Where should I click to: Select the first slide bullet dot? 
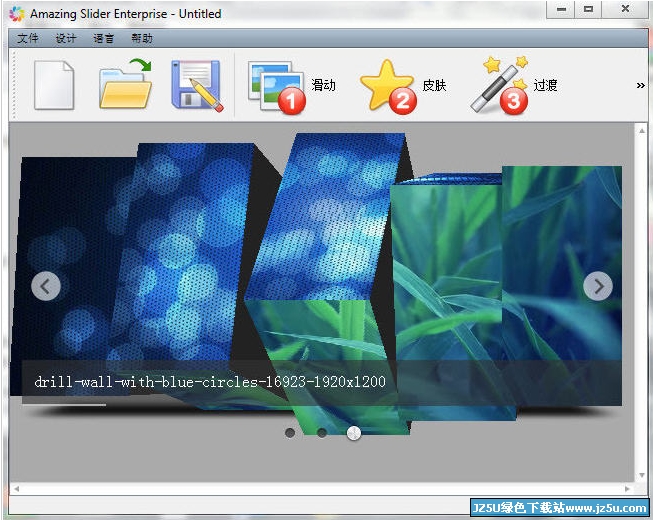pyautogui.click(x=290, y=433)
